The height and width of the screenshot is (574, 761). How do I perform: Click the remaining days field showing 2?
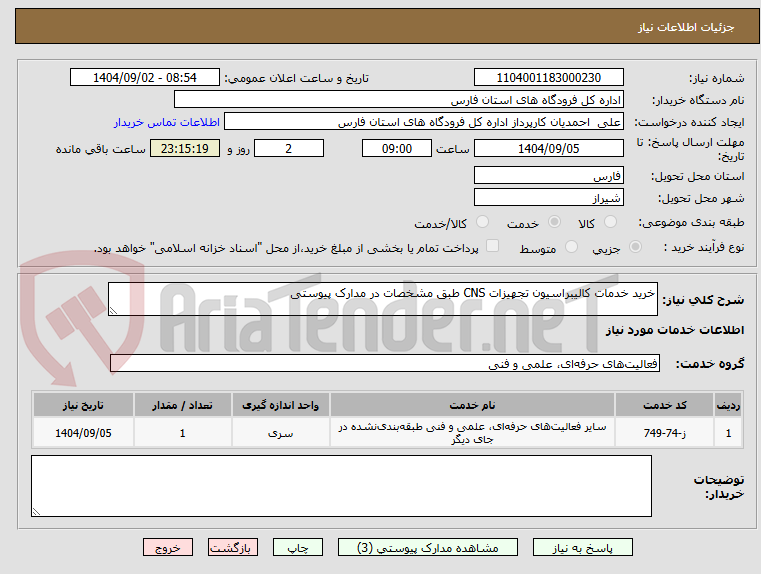289,148
